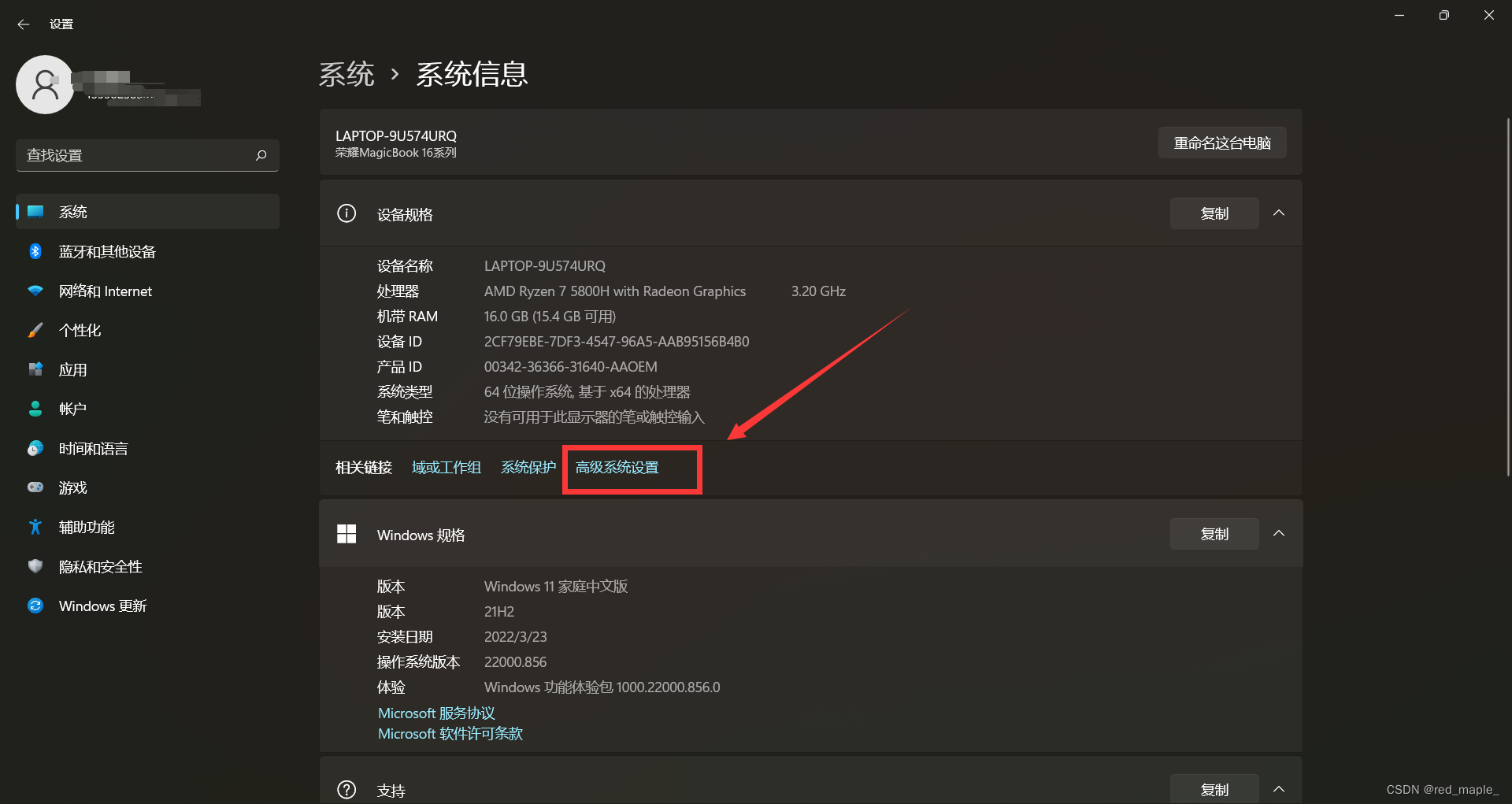Viewport: 1512px width, 804px height.
Task: Click processor speed 3.20 GHz
Action: coord(818,291)
